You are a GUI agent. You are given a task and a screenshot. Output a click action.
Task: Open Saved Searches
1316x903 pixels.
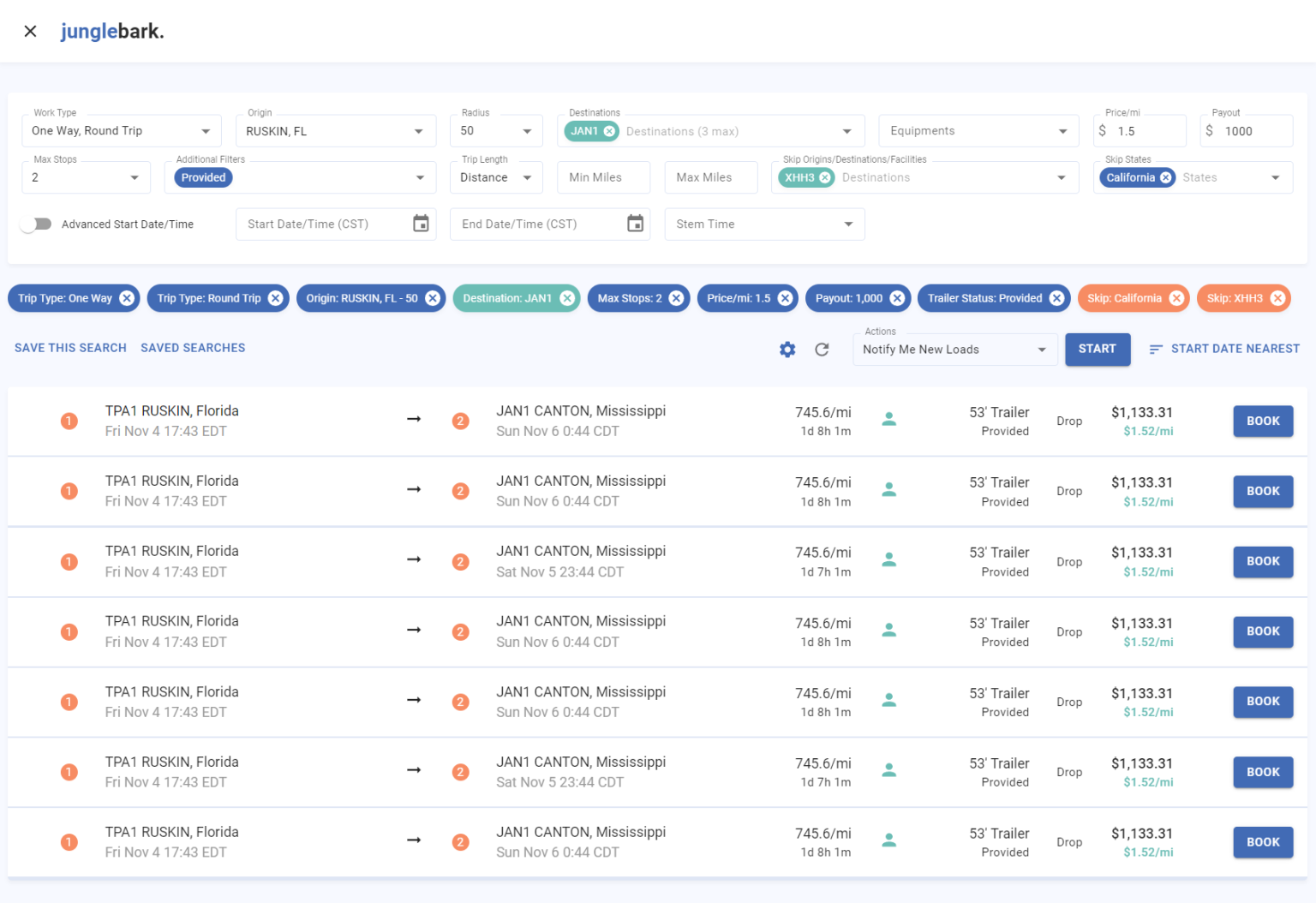click(193, 348)
